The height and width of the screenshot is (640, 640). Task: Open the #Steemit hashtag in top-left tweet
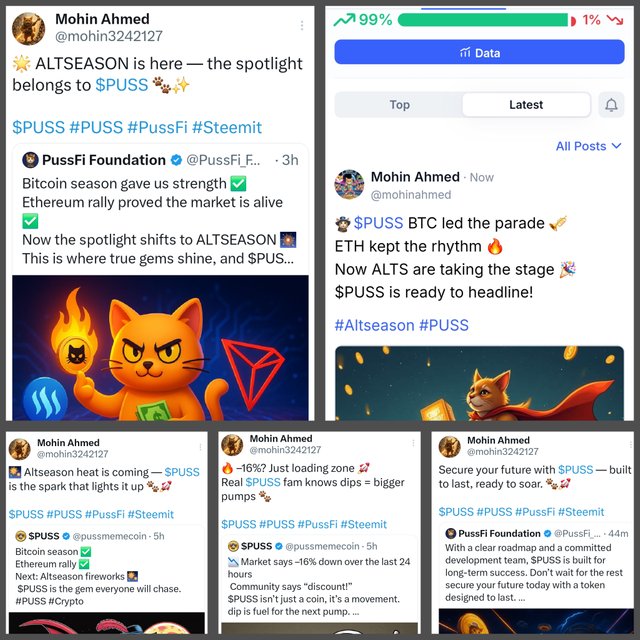227,127
